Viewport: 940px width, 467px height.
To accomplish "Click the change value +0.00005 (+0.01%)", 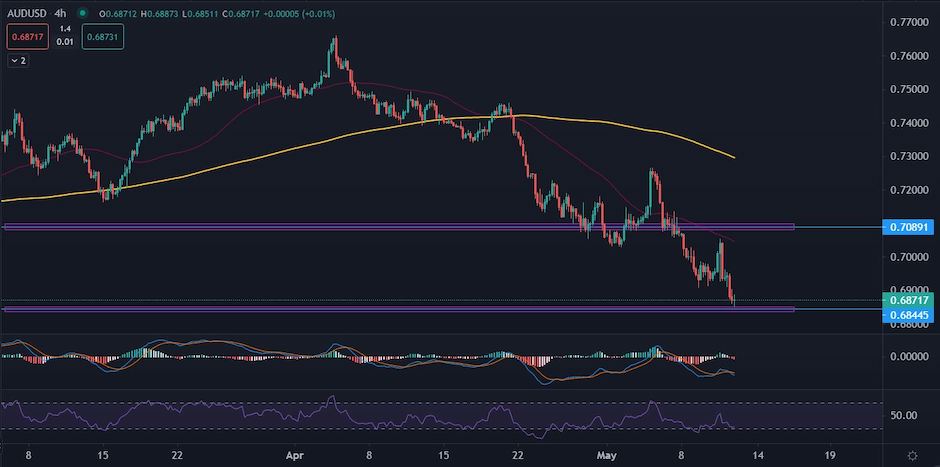I will [x=299, y=13].
